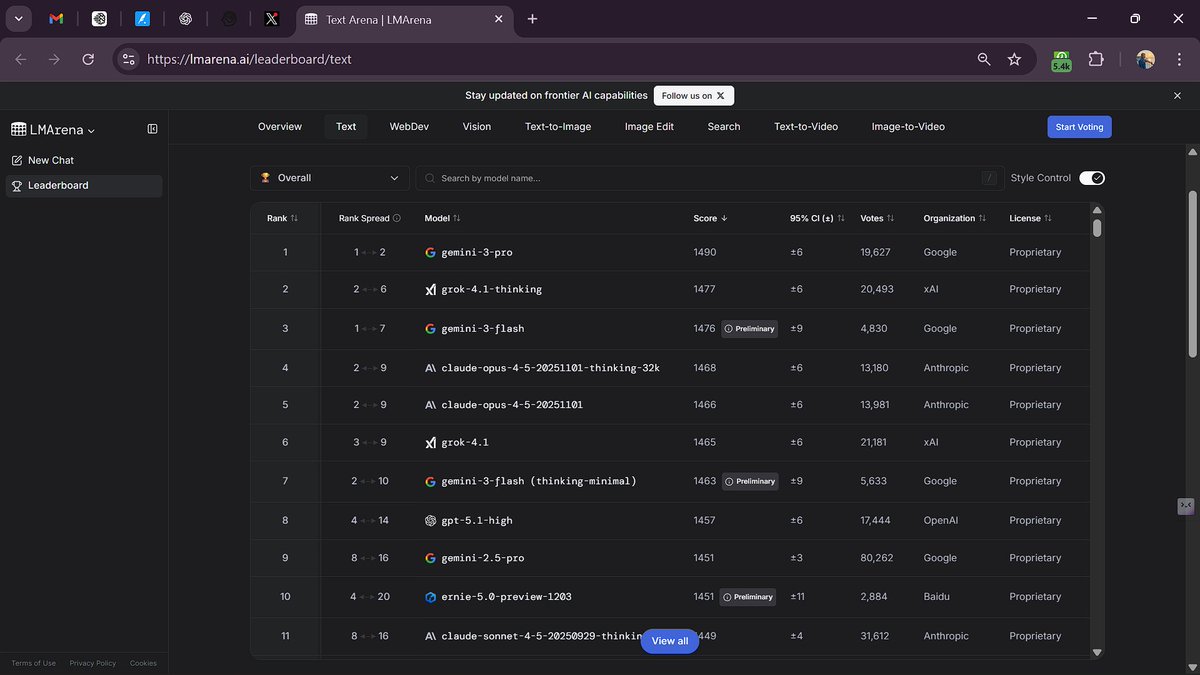1200x675 pixels.
Task: Click the grok-4.1-thinking model name
Action: click(x=492, y=289)
